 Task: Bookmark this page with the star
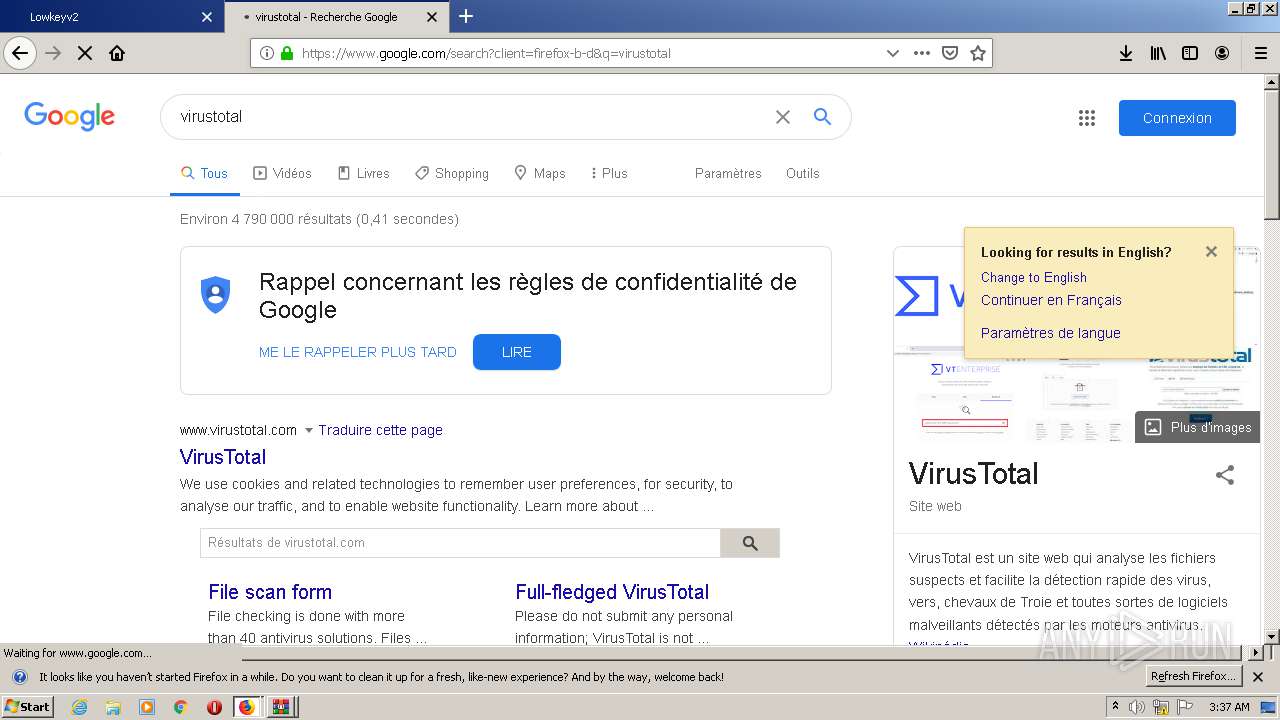click(x=978, y=53)
